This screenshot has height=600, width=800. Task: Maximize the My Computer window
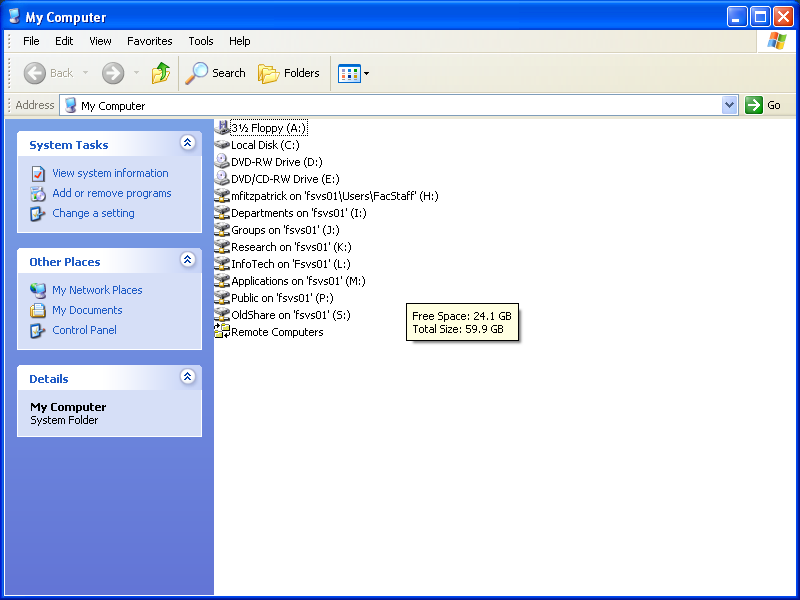[x=760, y=17]
